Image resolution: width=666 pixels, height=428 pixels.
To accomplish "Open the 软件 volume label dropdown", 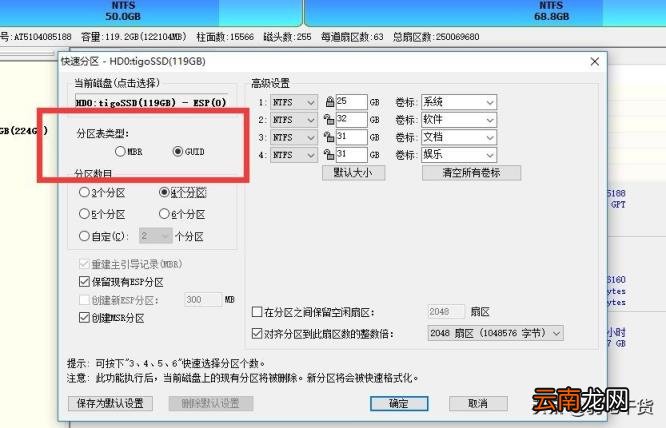I will (459, 120).
